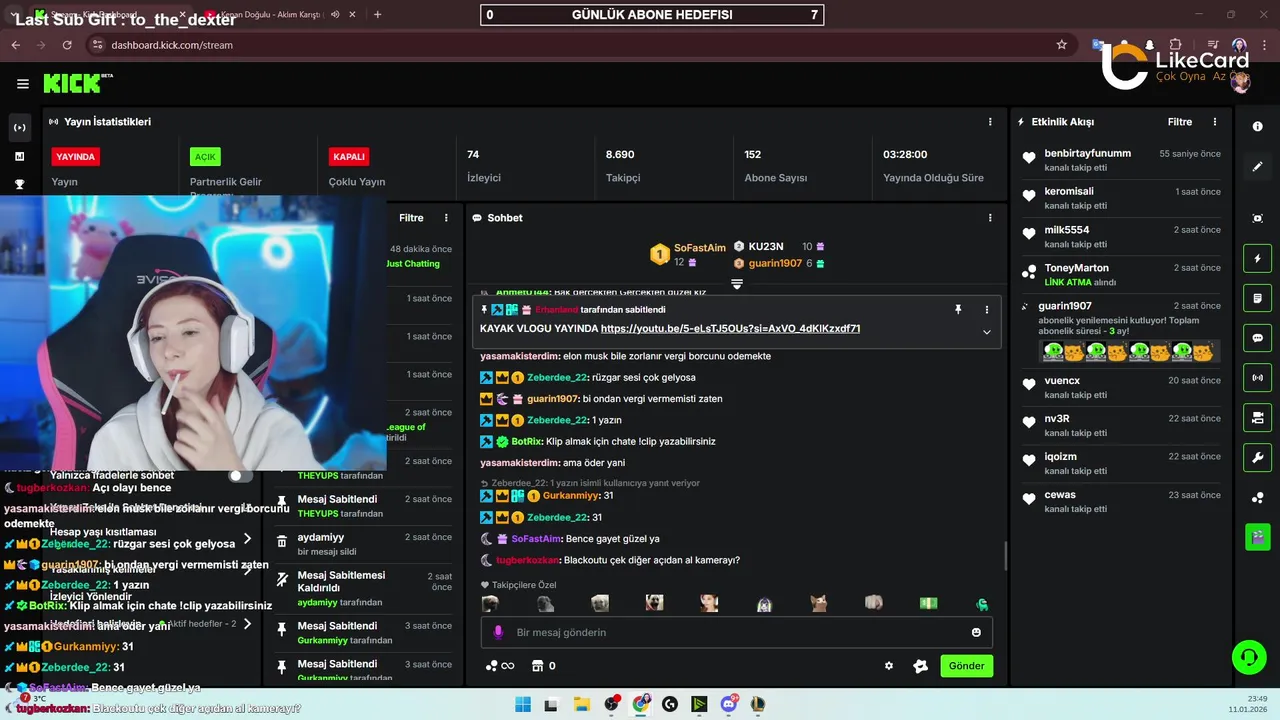Click the YAYINDA live status badge
The width and height of the screenshot is (1280, 720).
click(75, 157)
